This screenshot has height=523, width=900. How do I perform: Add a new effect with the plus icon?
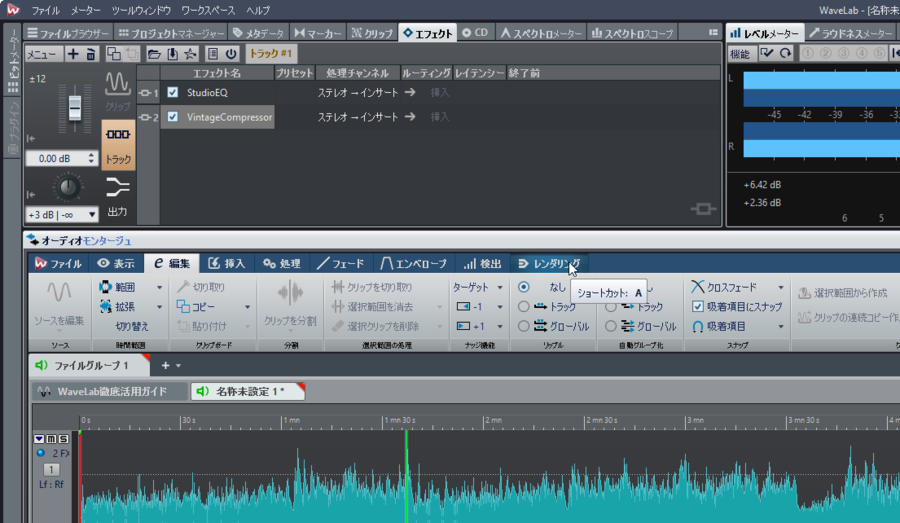pyautogui.click(x=73, y=54)
